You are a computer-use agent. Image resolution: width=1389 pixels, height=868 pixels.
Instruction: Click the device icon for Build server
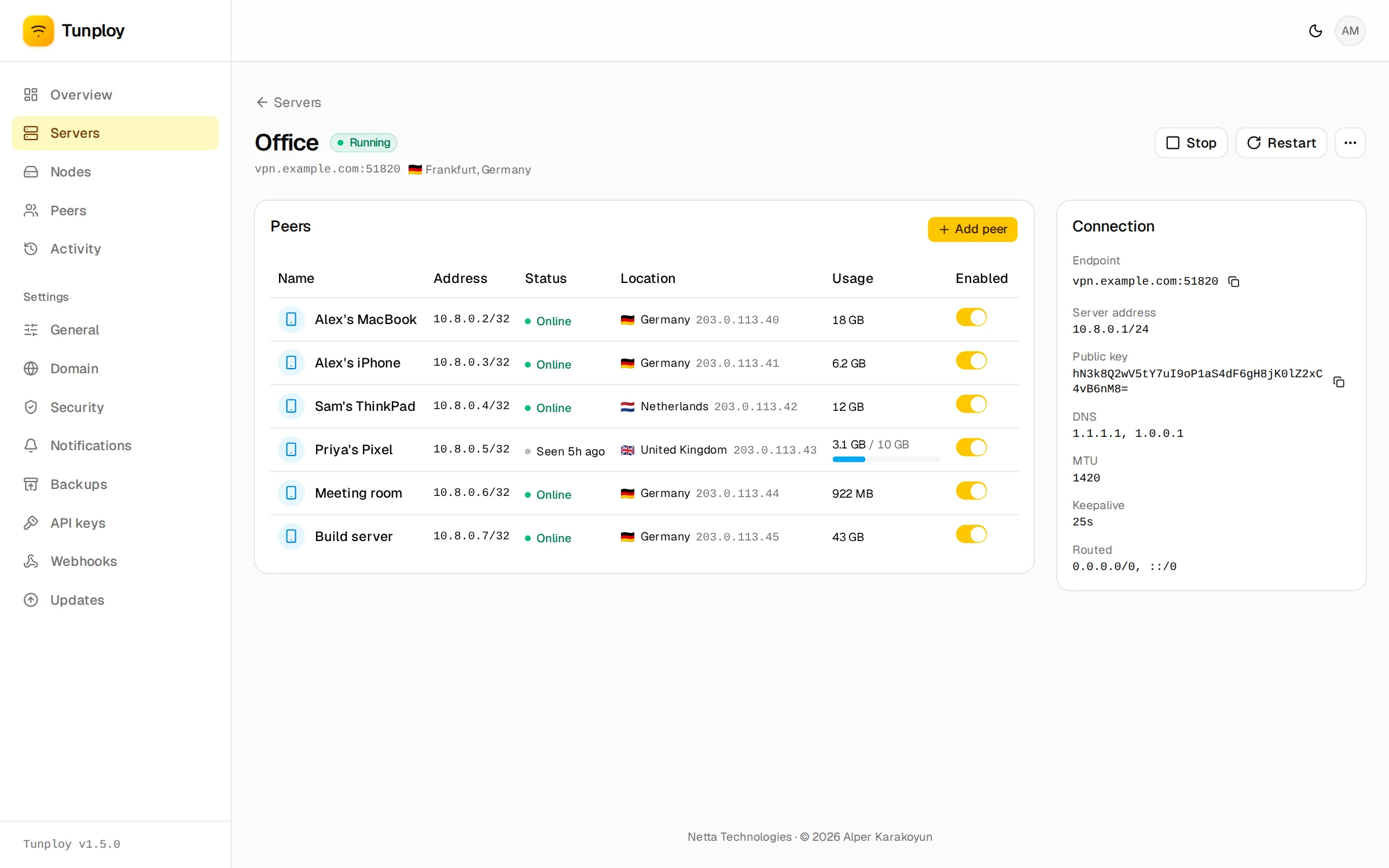pos(291,536)
